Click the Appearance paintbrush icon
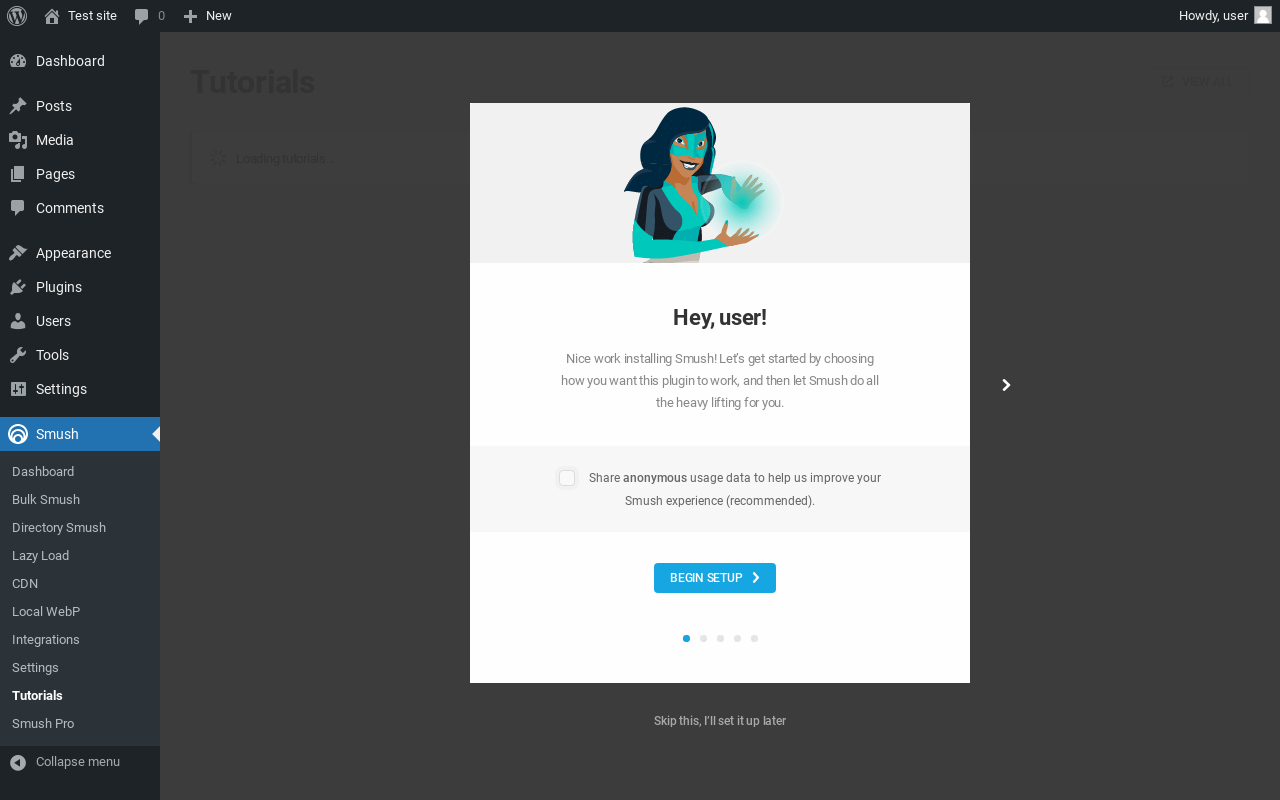The image size is (1280, 800). pos(18,253)
